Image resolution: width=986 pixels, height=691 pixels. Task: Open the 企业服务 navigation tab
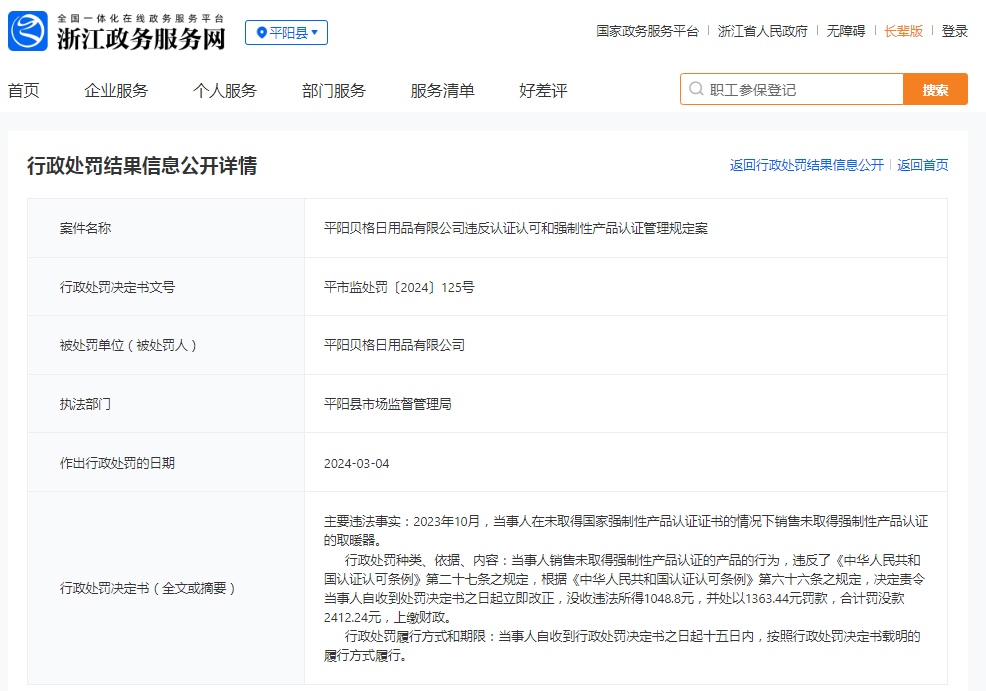(x=116, y=91)
